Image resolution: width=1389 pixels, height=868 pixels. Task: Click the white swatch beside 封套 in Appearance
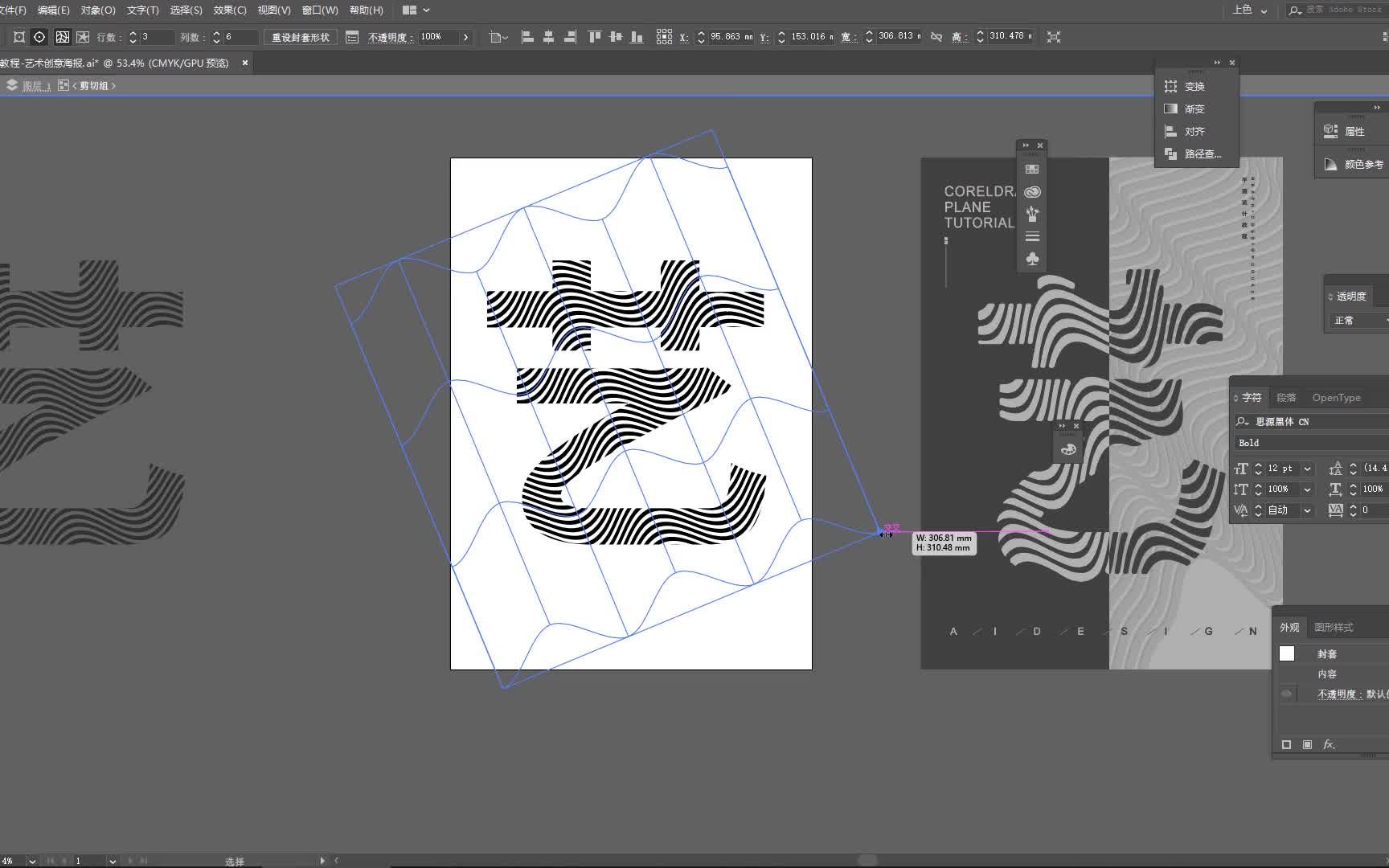coord(1287,653)
